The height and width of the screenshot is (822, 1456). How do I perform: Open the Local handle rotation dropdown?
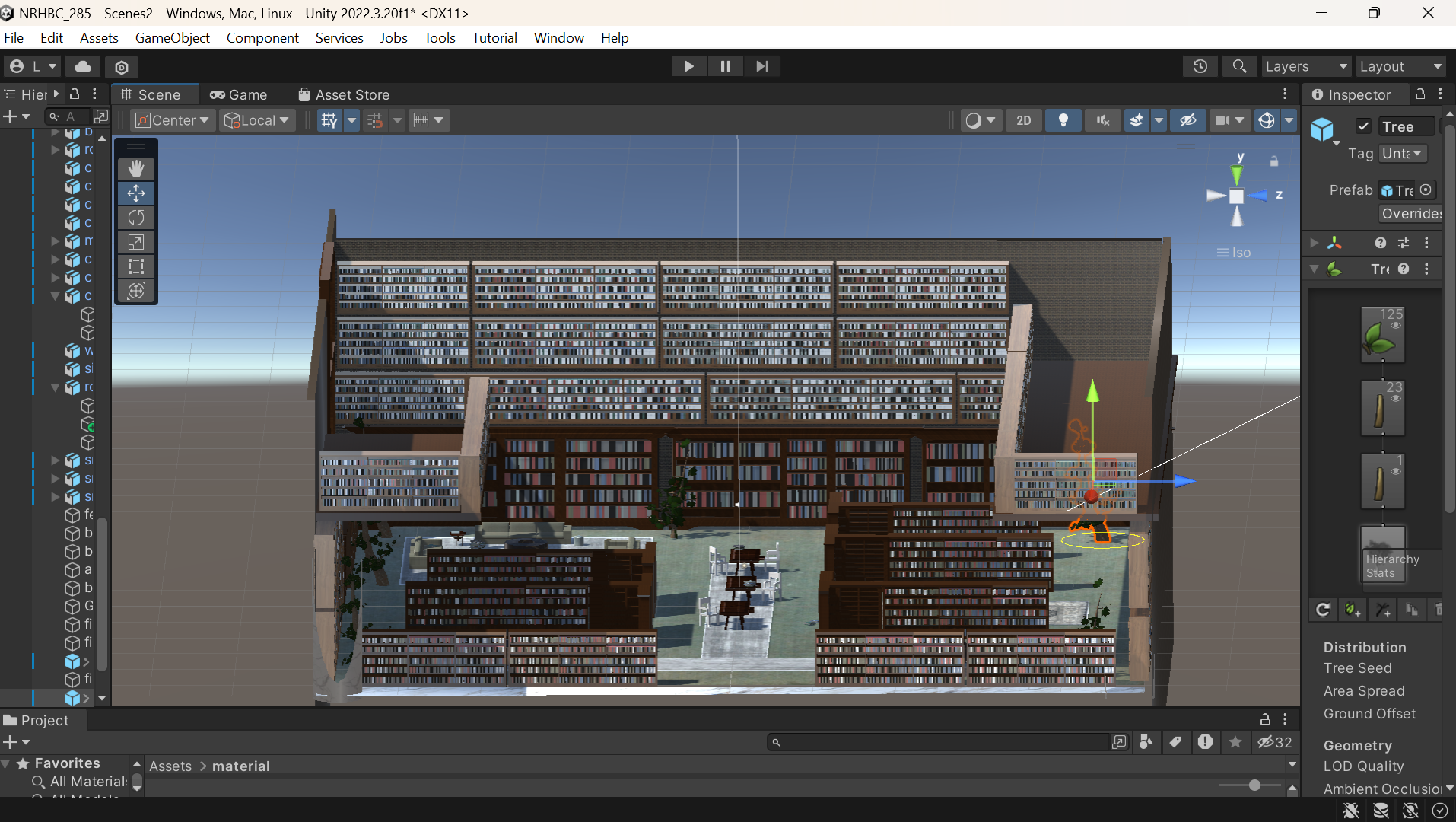pyautogui.click(x=257, y=120)
